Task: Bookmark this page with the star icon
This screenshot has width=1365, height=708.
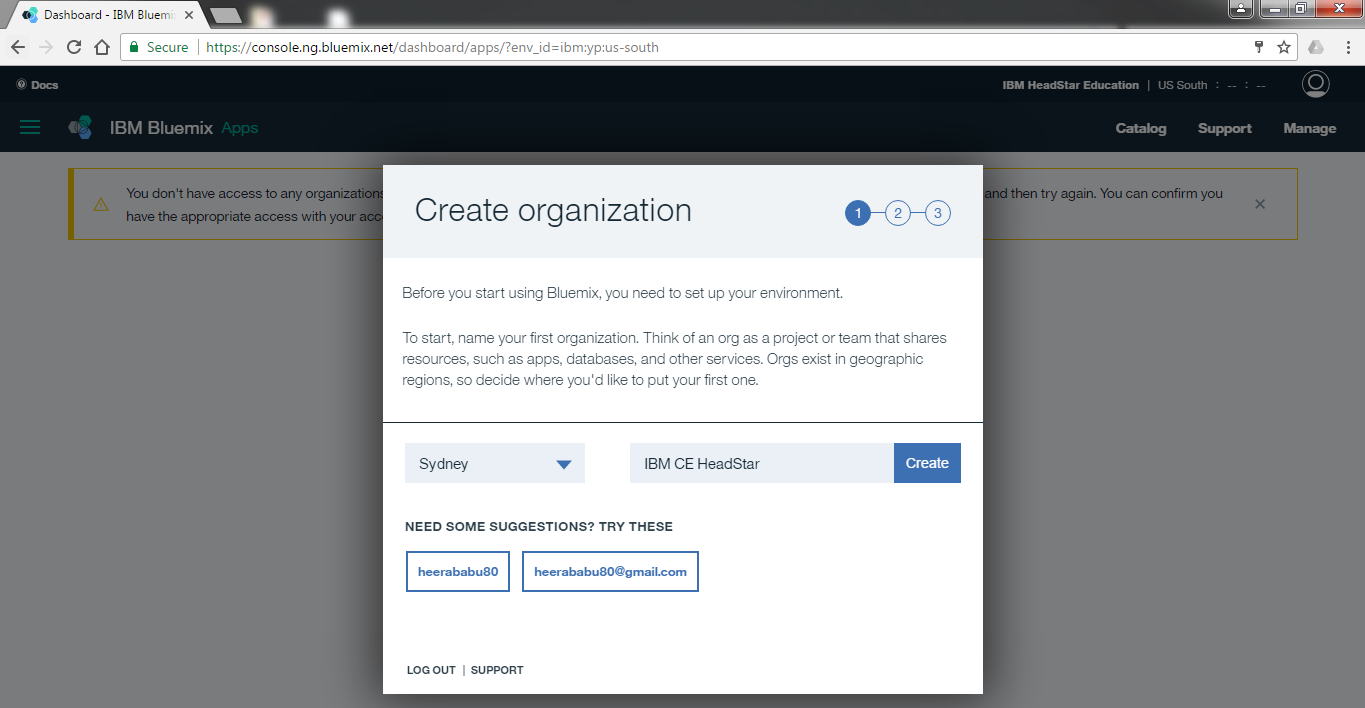Action: [1284, 47]
